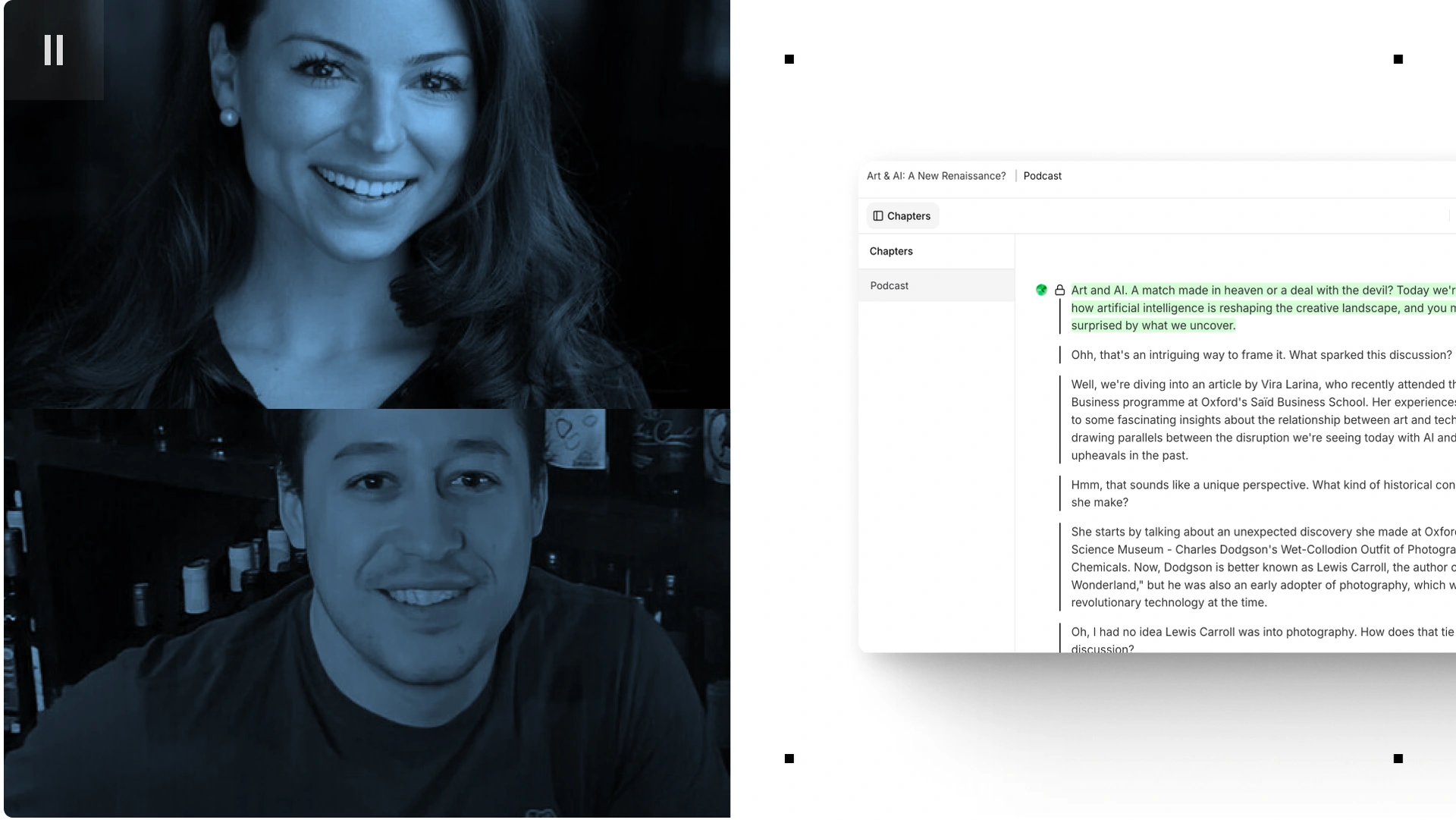Click the bottom-left black corner marker
Screen dimensions: 1456x820
click(789, 759)
